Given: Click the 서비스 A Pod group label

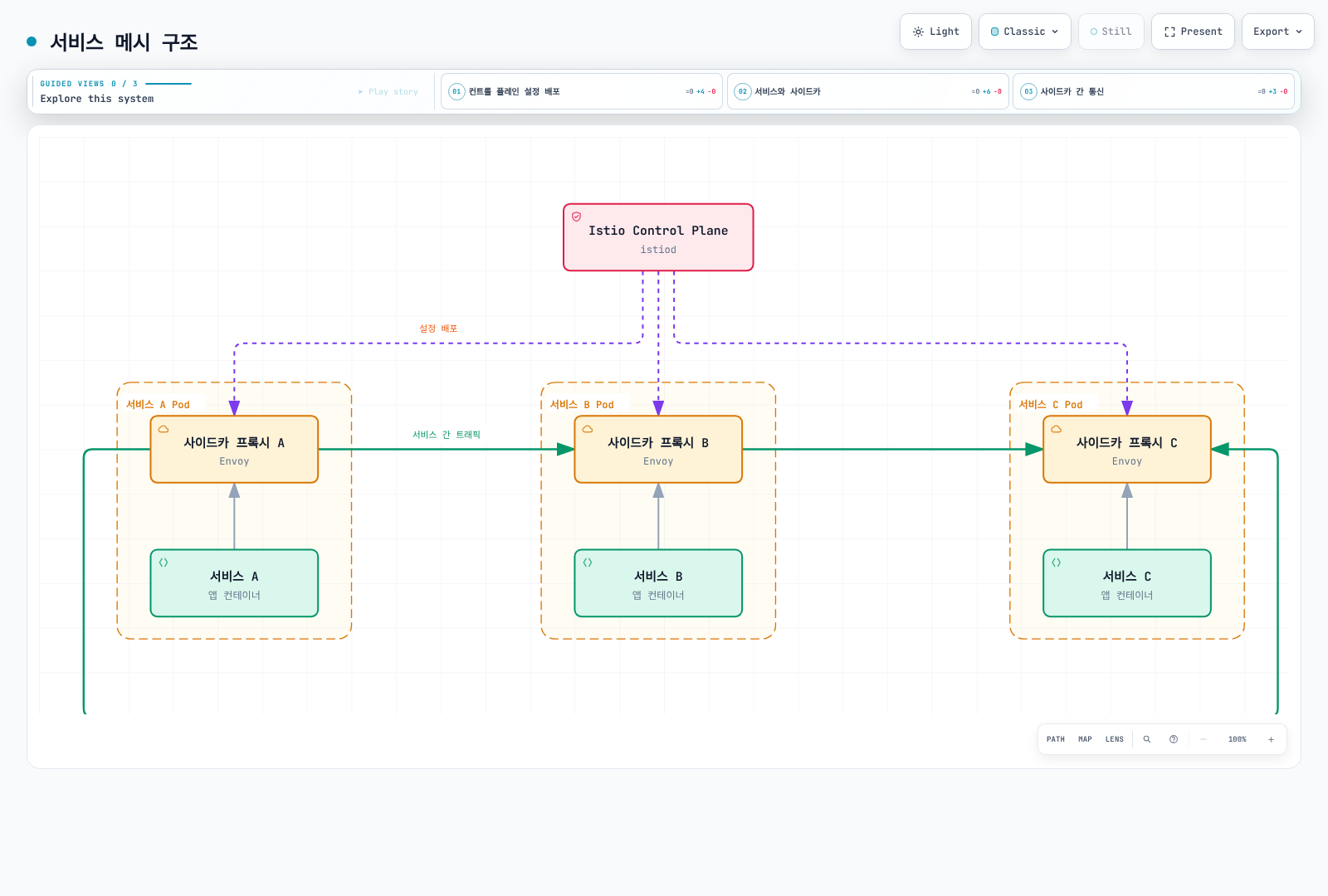Looking at the screenshot, I should 158,405.
